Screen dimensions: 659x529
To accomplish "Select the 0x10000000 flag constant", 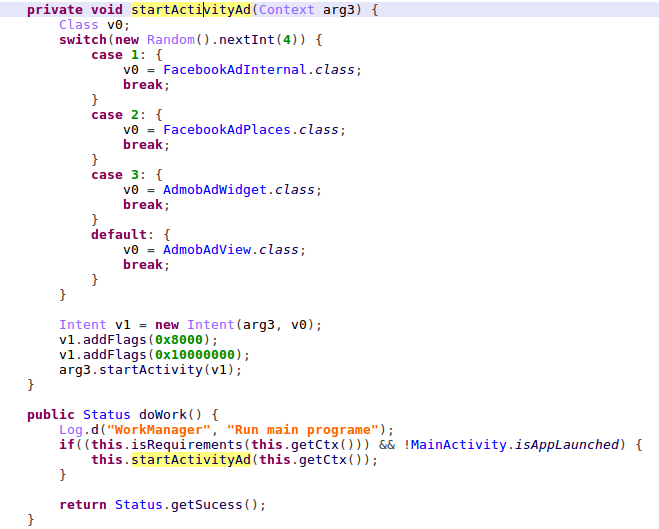I will (196, 355).
